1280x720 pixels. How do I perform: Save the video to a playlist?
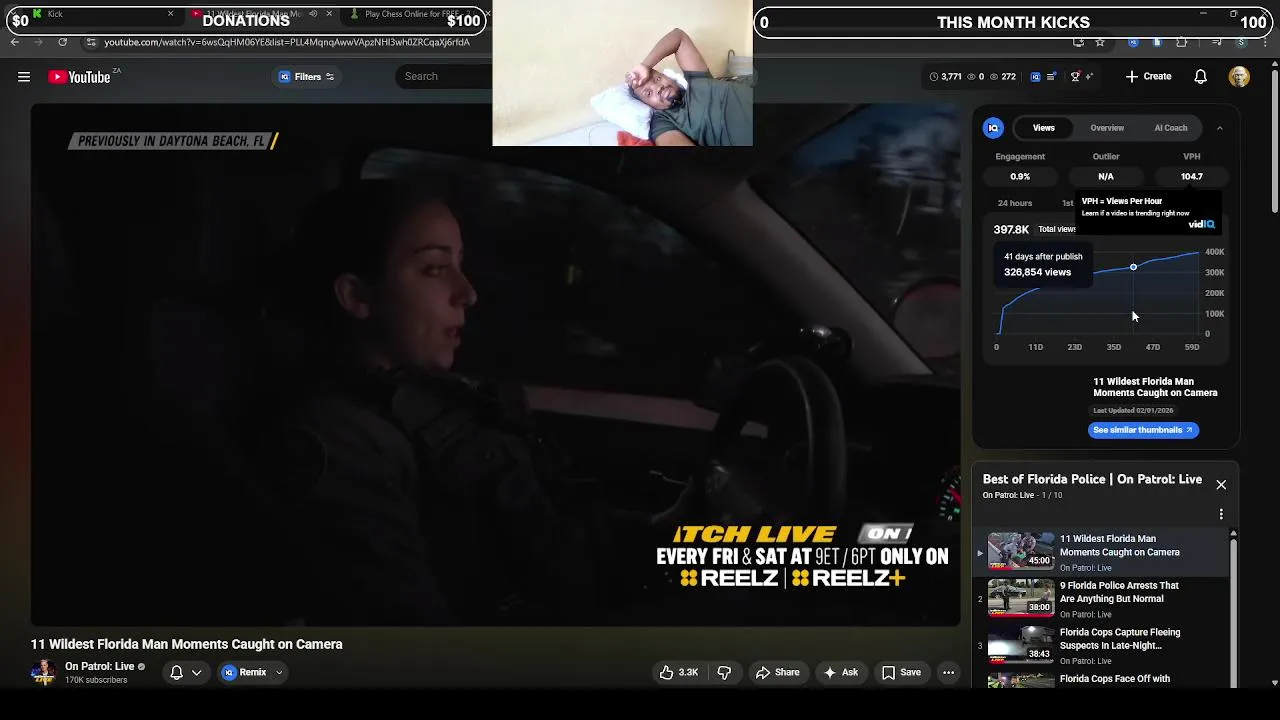point(901,673)
